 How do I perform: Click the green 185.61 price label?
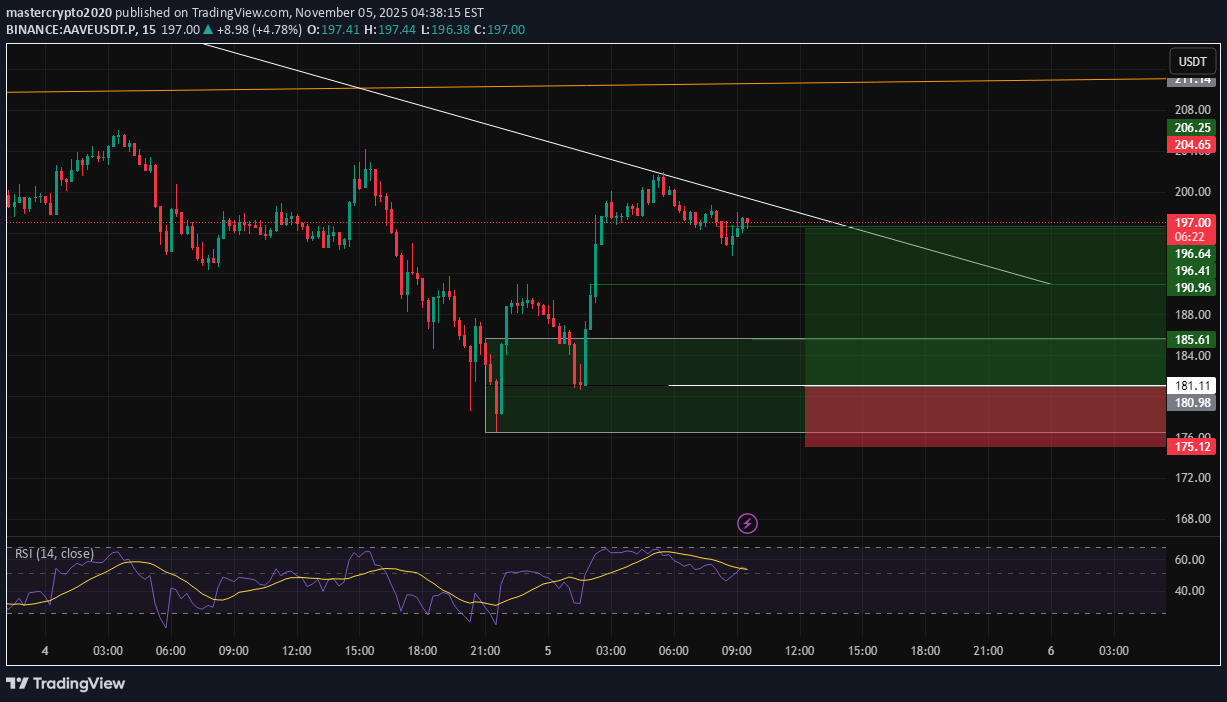point(1192,340)
